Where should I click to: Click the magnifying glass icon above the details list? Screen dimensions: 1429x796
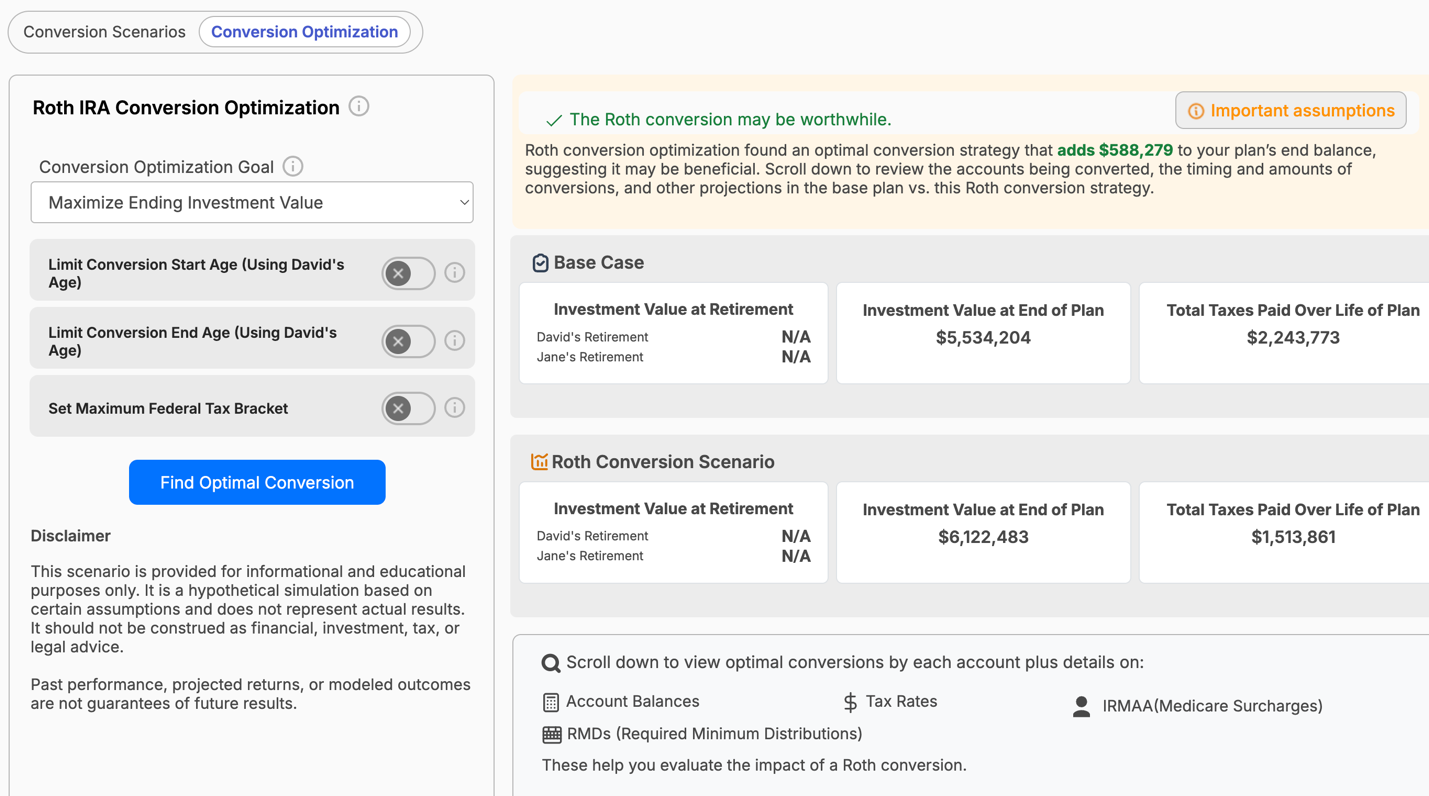551,662
